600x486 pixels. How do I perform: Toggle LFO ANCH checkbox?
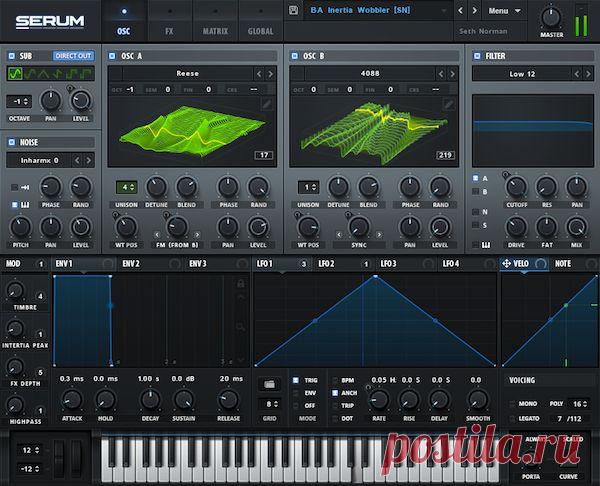point(335,393)
